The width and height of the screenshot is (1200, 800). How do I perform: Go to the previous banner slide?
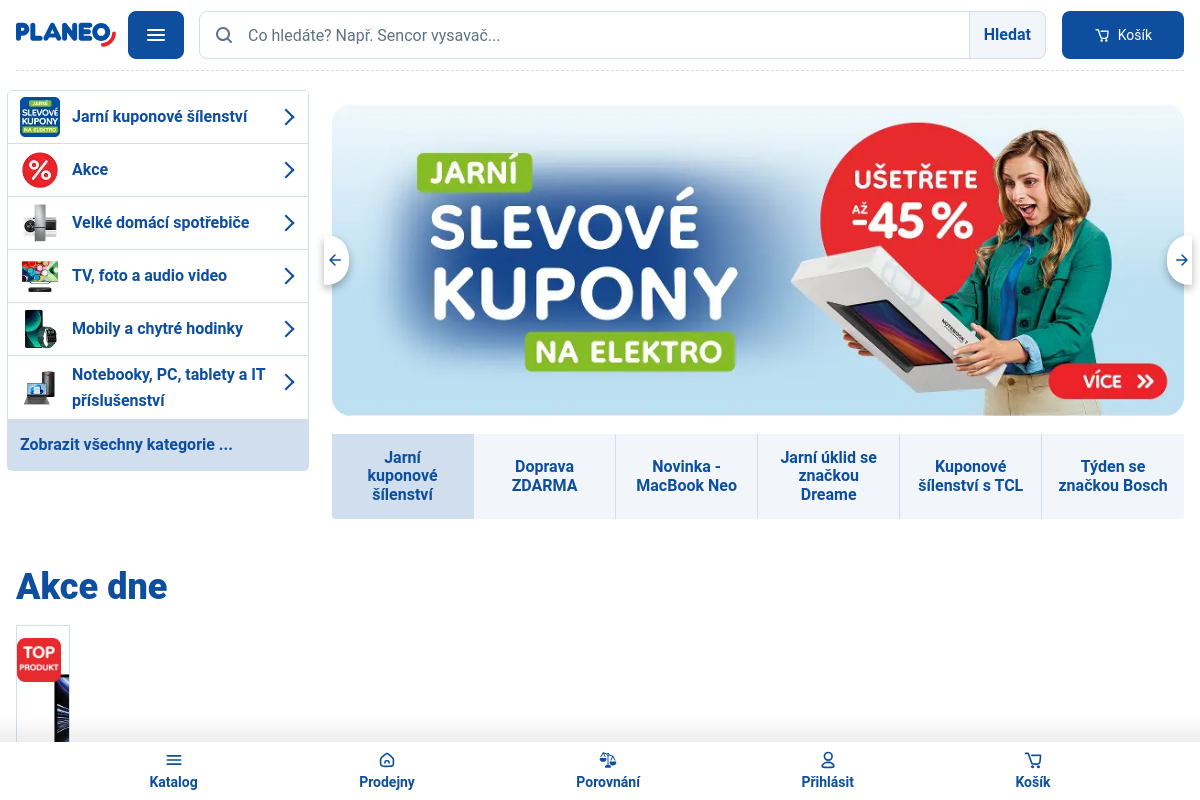tap(335, 260)
